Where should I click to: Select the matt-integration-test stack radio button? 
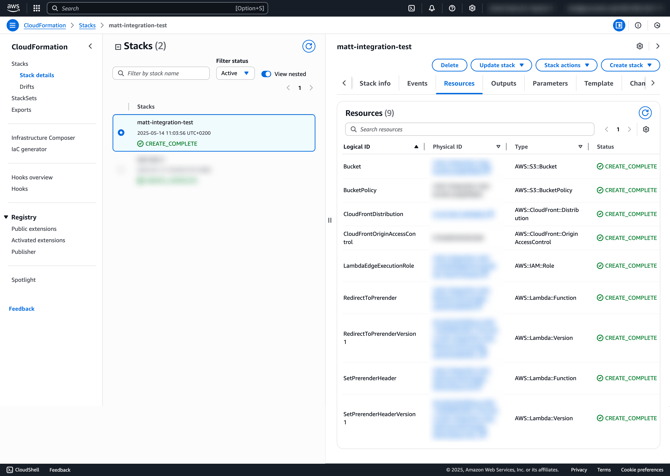(x=121, y=132)
